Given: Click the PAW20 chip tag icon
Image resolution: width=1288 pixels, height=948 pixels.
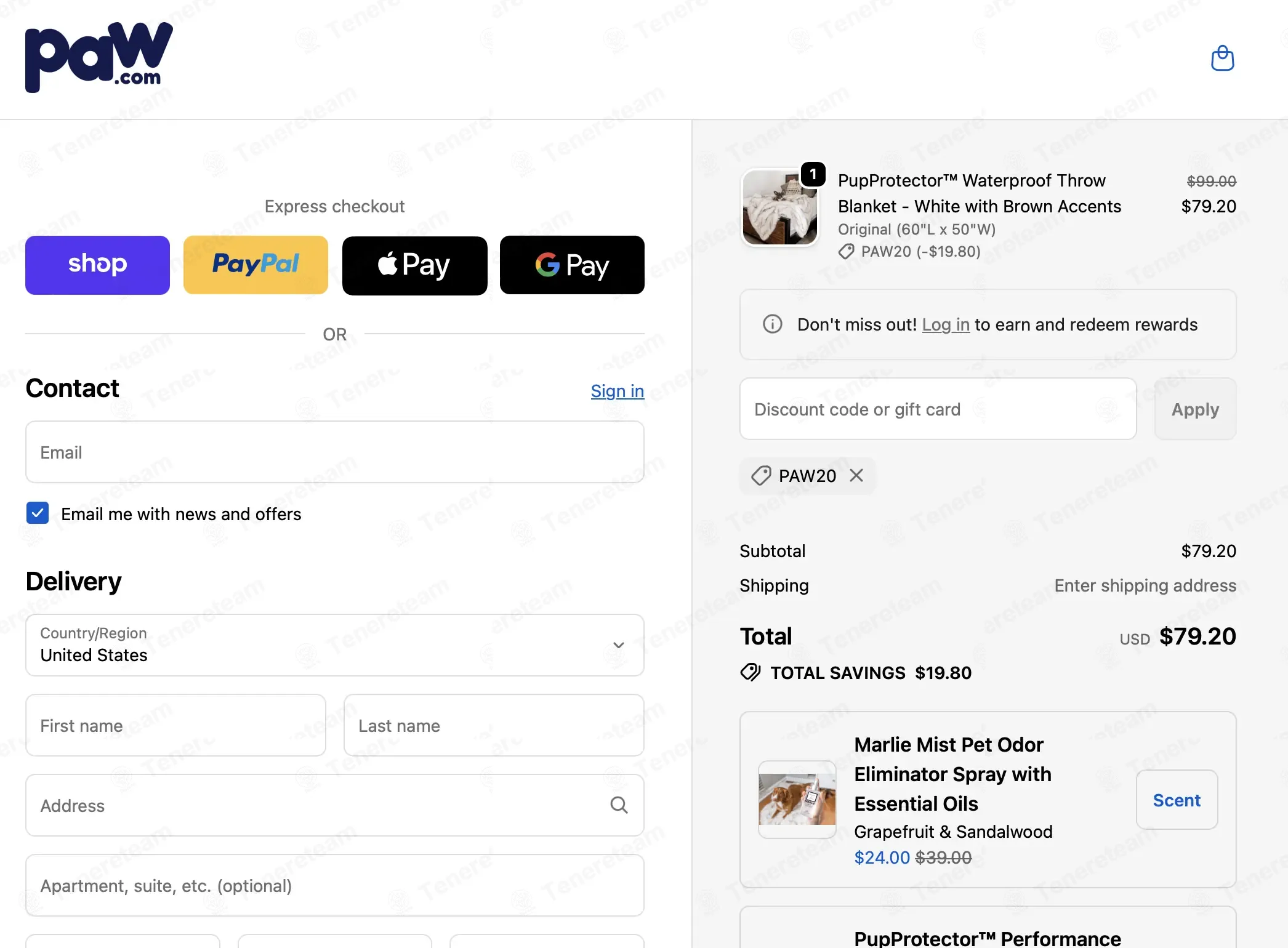Looking at the screenshot, I should 761,475.
